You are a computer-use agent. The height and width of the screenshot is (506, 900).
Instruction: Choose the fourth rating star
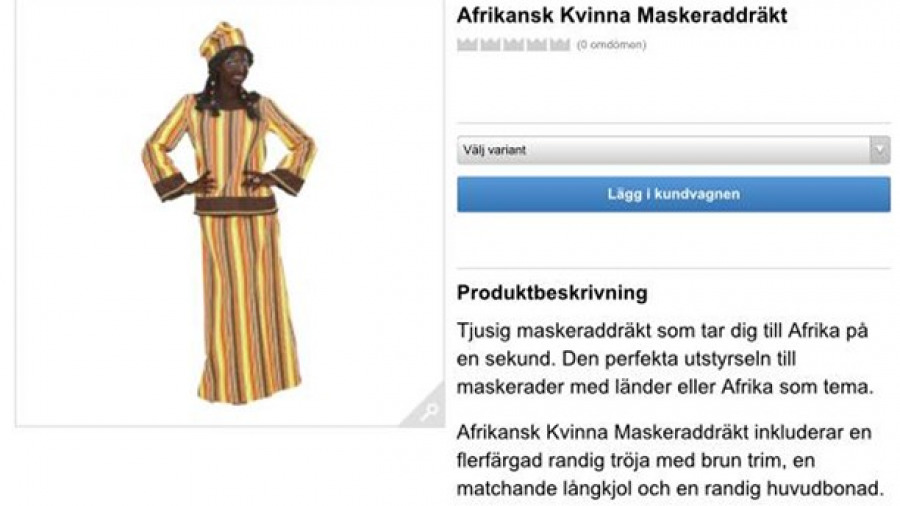point(537,44)
